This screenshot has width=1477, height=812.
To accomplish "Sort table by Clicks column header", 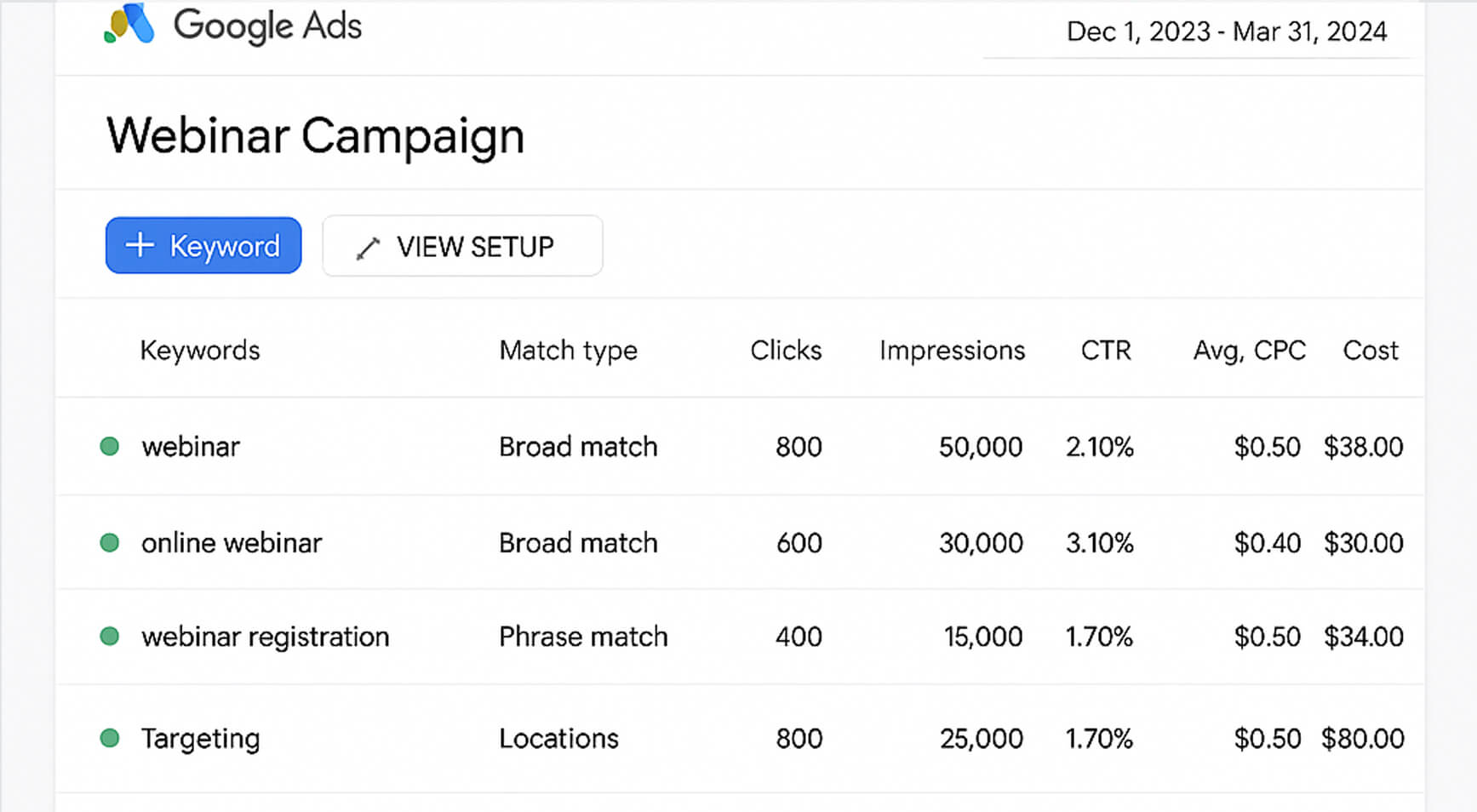I will [786, 350].
